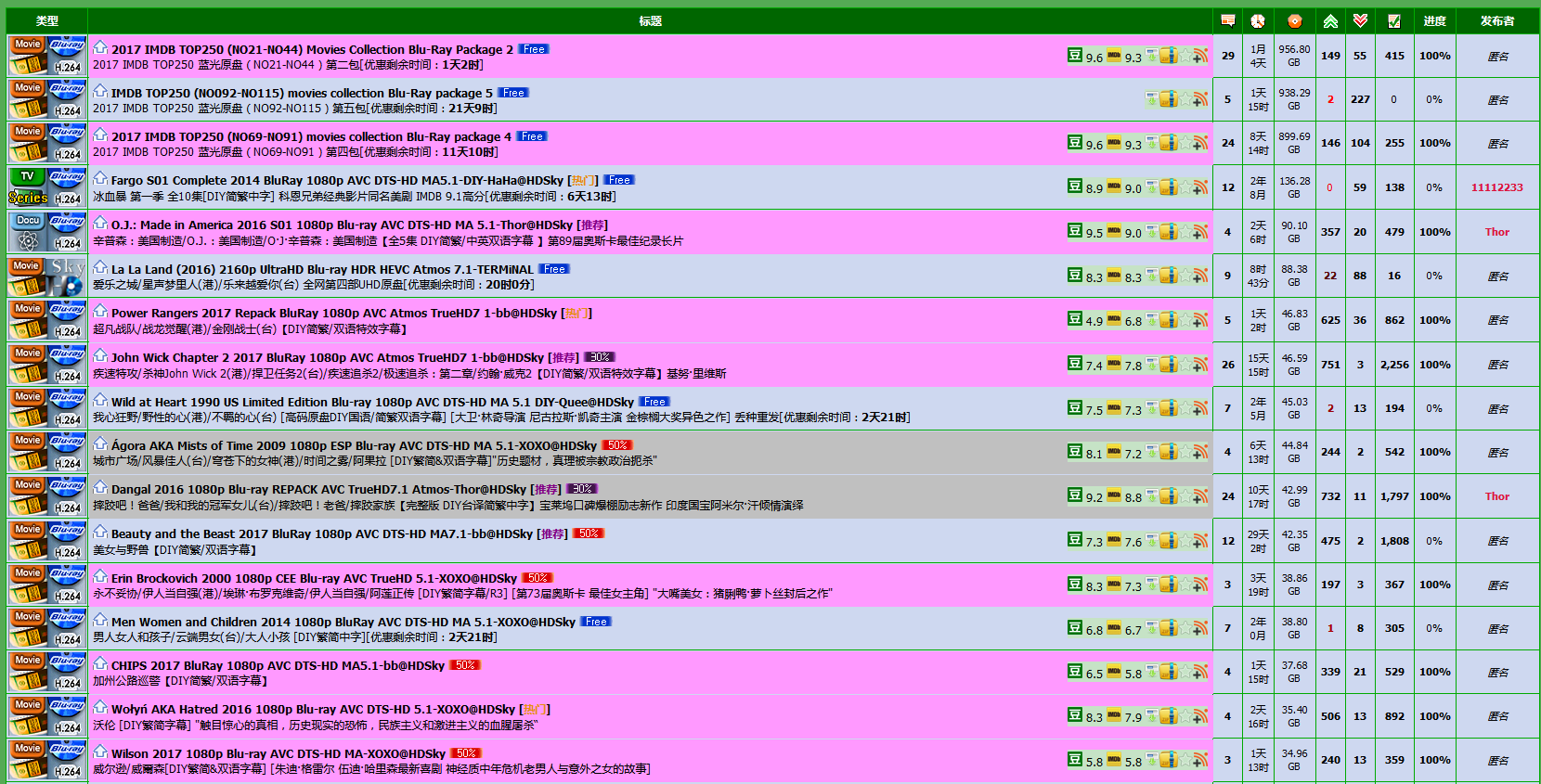Screen dimensions: 1541x784
Task: Sort by 发布者 uploader column header
Action: 1496,20
